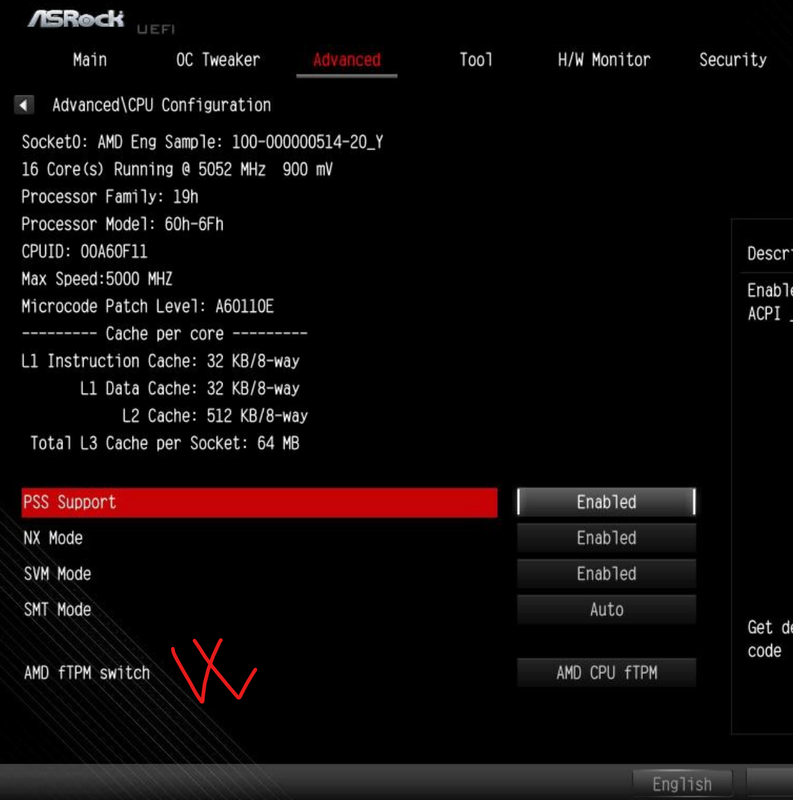Viewport: 793px width, 800px height.
Task: Open the Security tab
Action: tap(733, 60)
